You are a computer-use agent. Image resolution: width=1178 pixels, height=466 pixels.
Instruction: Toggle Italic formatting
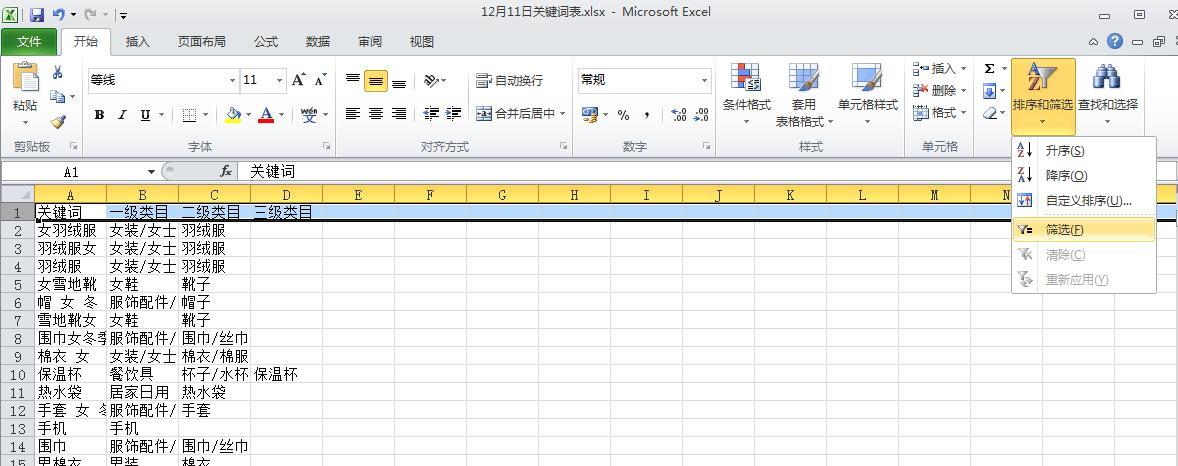pos(122,115)
